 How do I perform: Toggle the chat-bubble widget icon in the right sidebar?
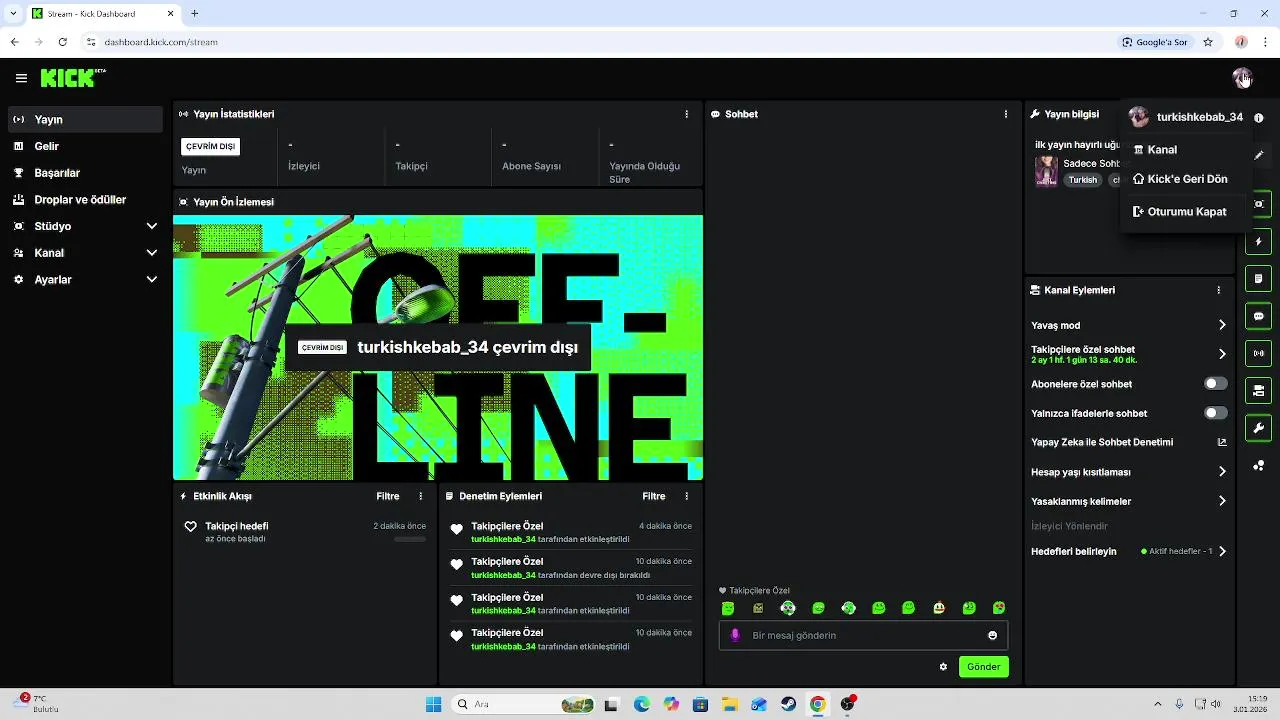point(1259,316)
